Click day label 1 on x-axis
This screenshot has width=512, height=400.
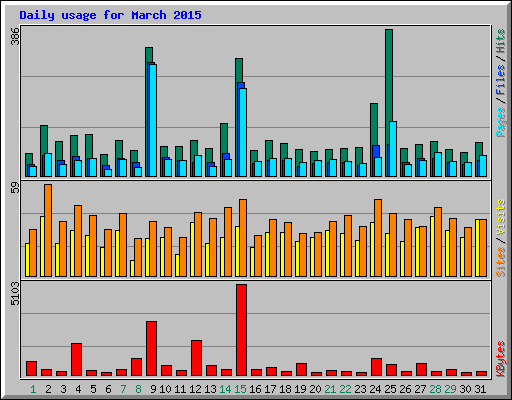coord(33,389)
